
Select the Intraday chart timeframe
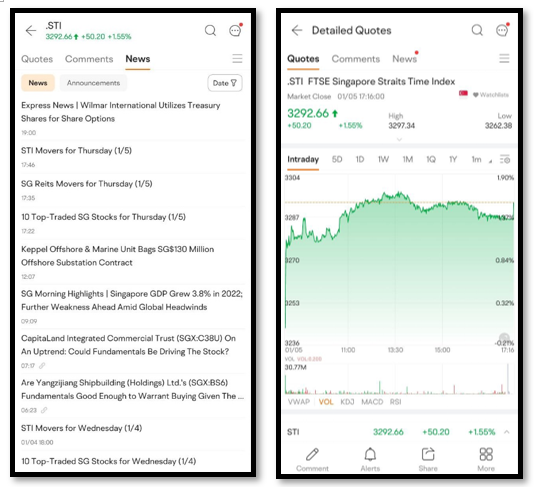(303, 160)
